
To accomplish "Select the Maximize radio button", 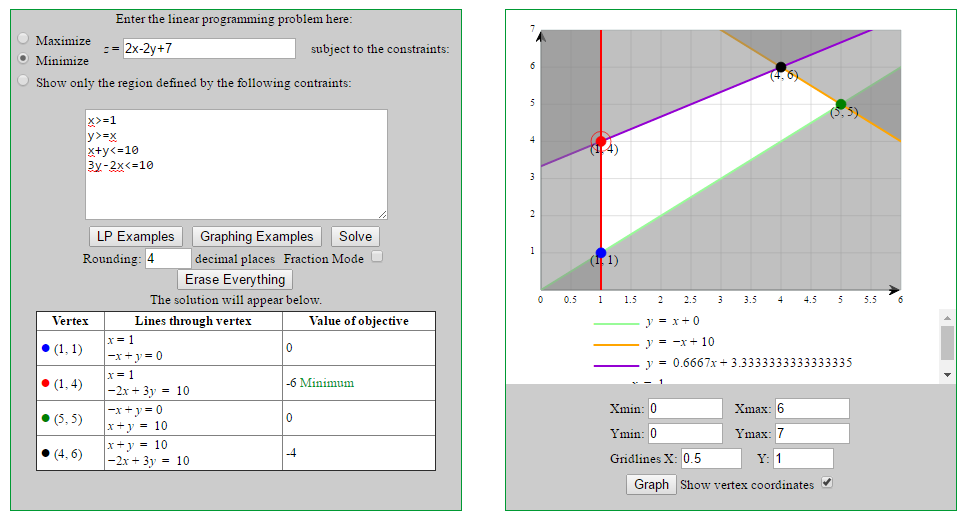I will (x=23, y=39).
